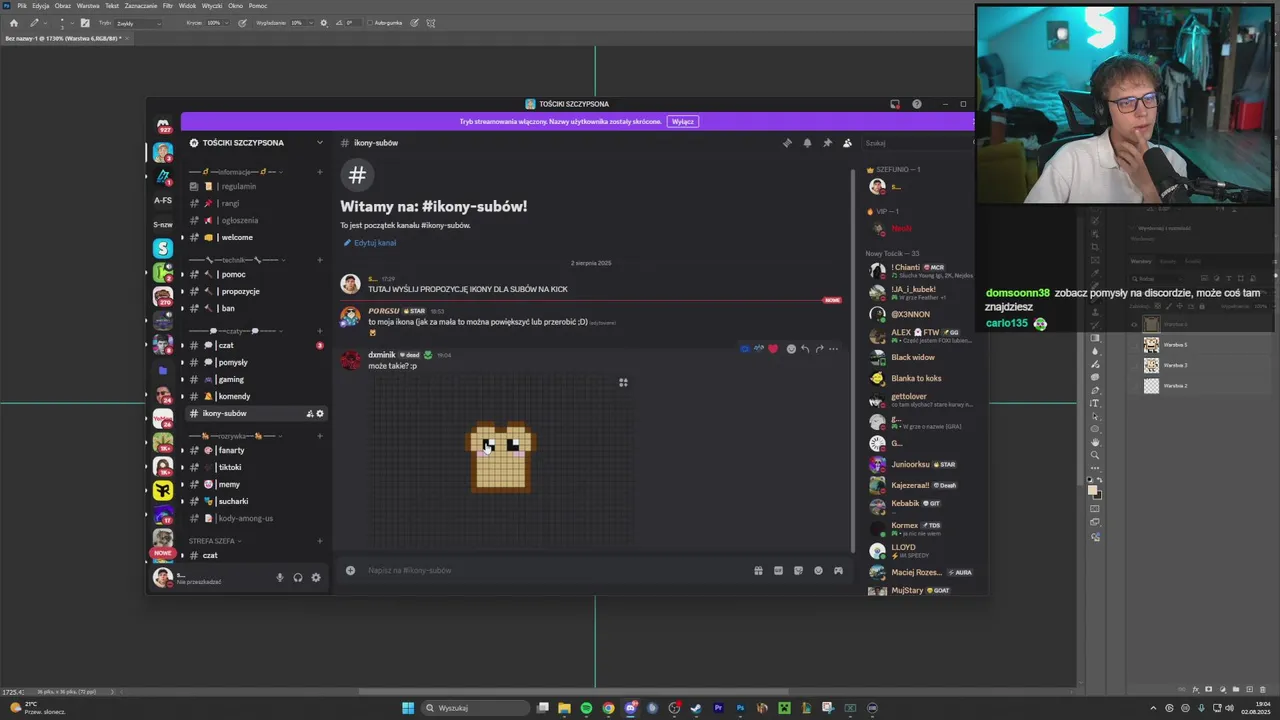The height and width of the screenshot is (720, 1280).
Task: Click invite icon on ikony-subów channel
Action: [309, 413]
